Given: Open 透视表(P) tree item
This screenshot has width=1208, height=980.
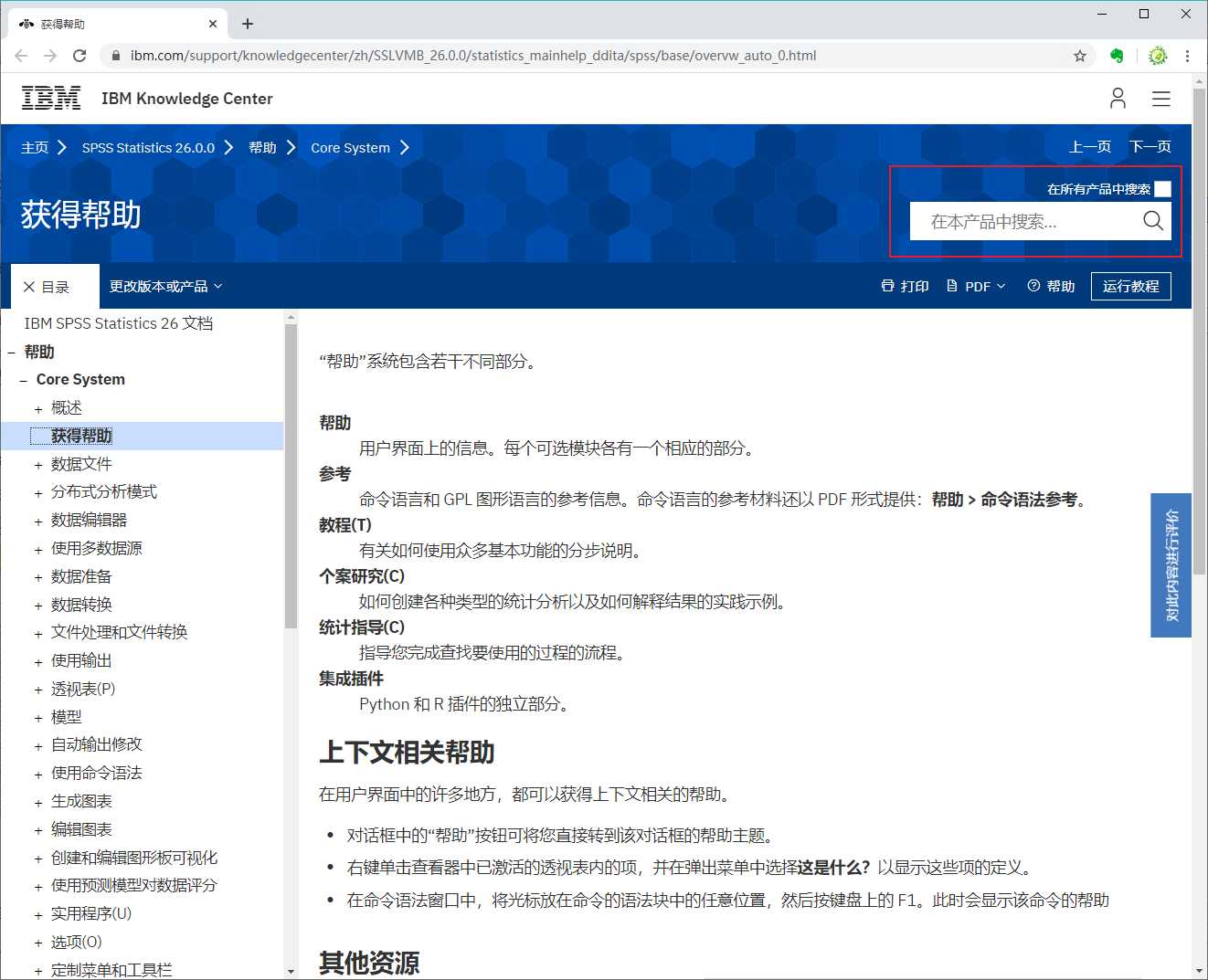Looking at the screenshot, I should pos(83,689).
